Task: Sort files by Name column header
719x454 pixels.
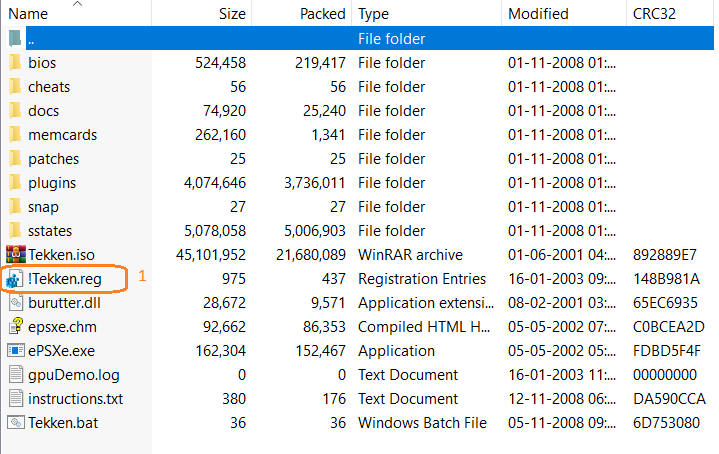Action: tap(28, 14)
